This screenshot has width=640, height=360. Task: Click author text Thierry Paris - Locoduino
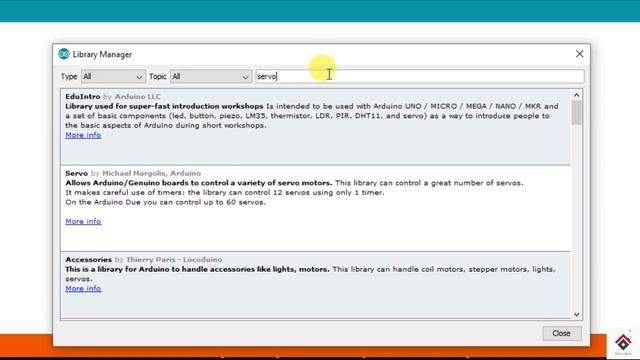pyautogui.click(x=174, y=260)
